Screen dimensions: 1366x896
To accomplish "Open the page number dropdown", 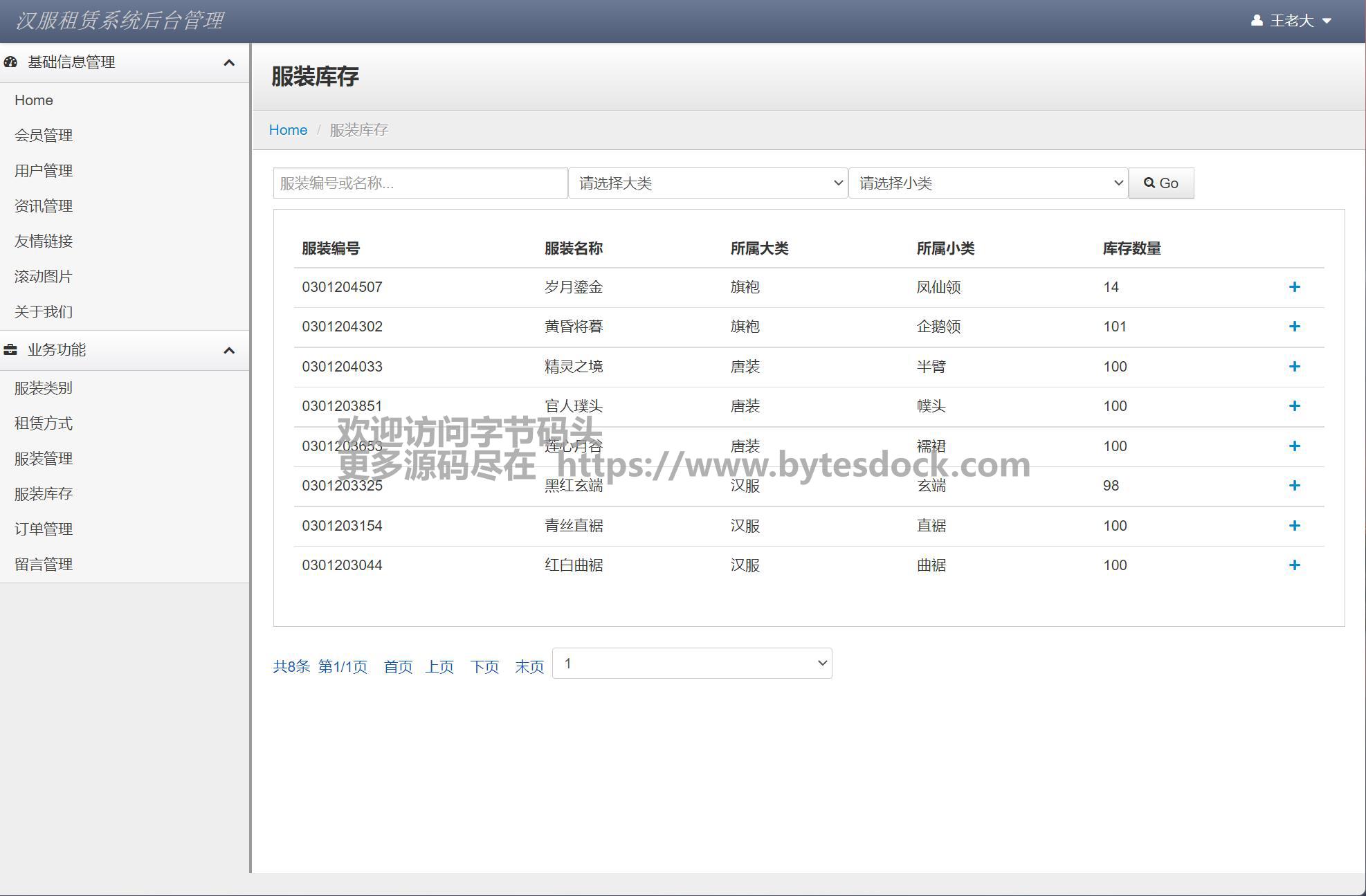I will (x=692, y=664).
